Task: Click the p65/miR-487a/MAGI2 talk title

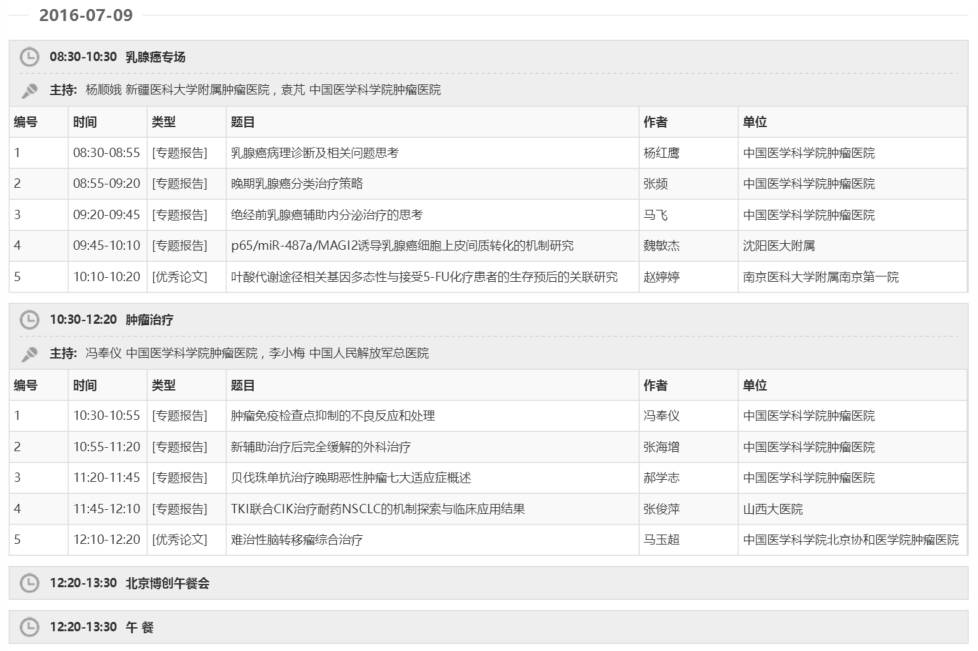Action: 402,246
